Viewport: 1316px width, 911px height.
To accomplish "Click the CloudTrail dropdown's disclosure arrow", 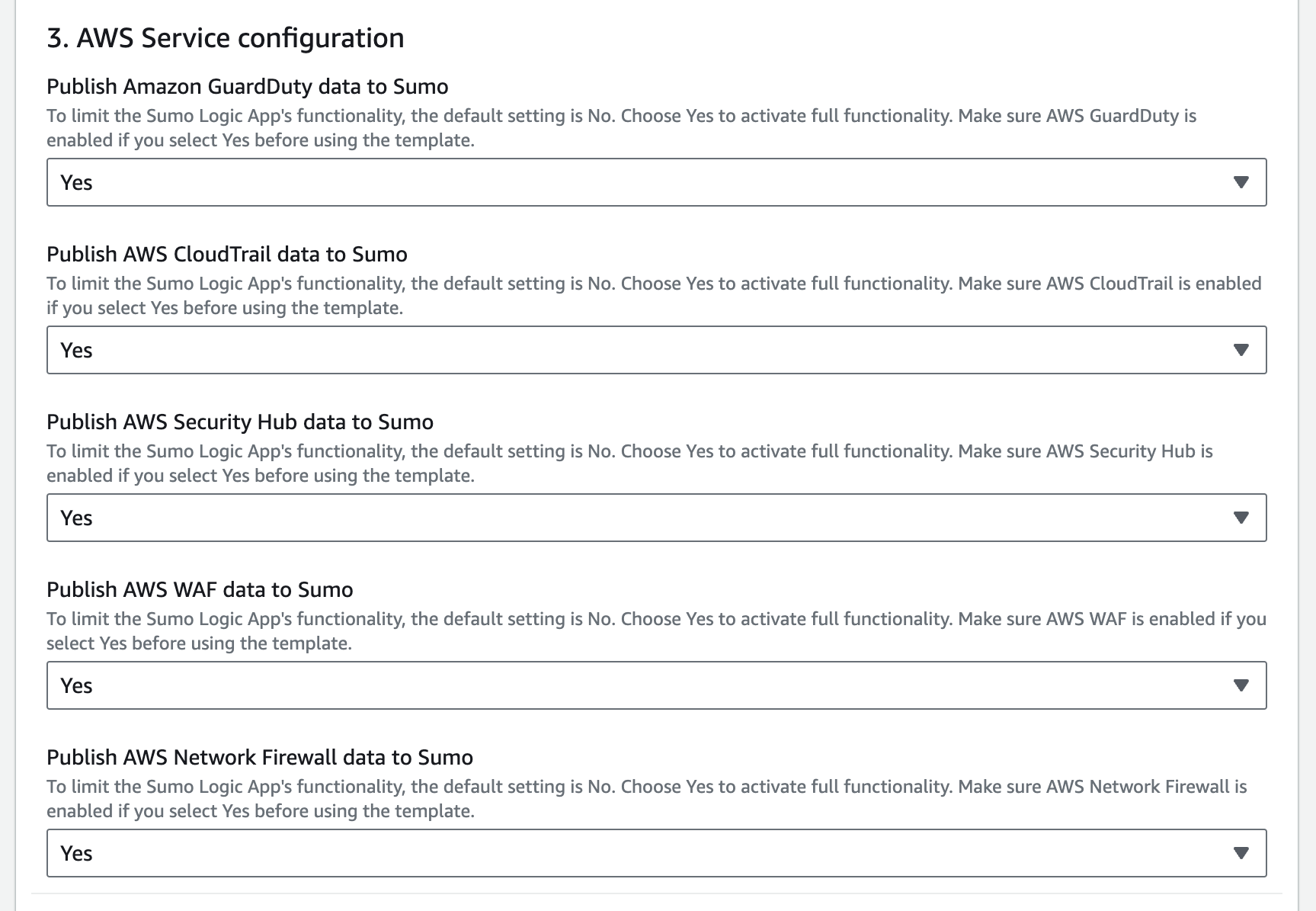I will point(1241,350).
